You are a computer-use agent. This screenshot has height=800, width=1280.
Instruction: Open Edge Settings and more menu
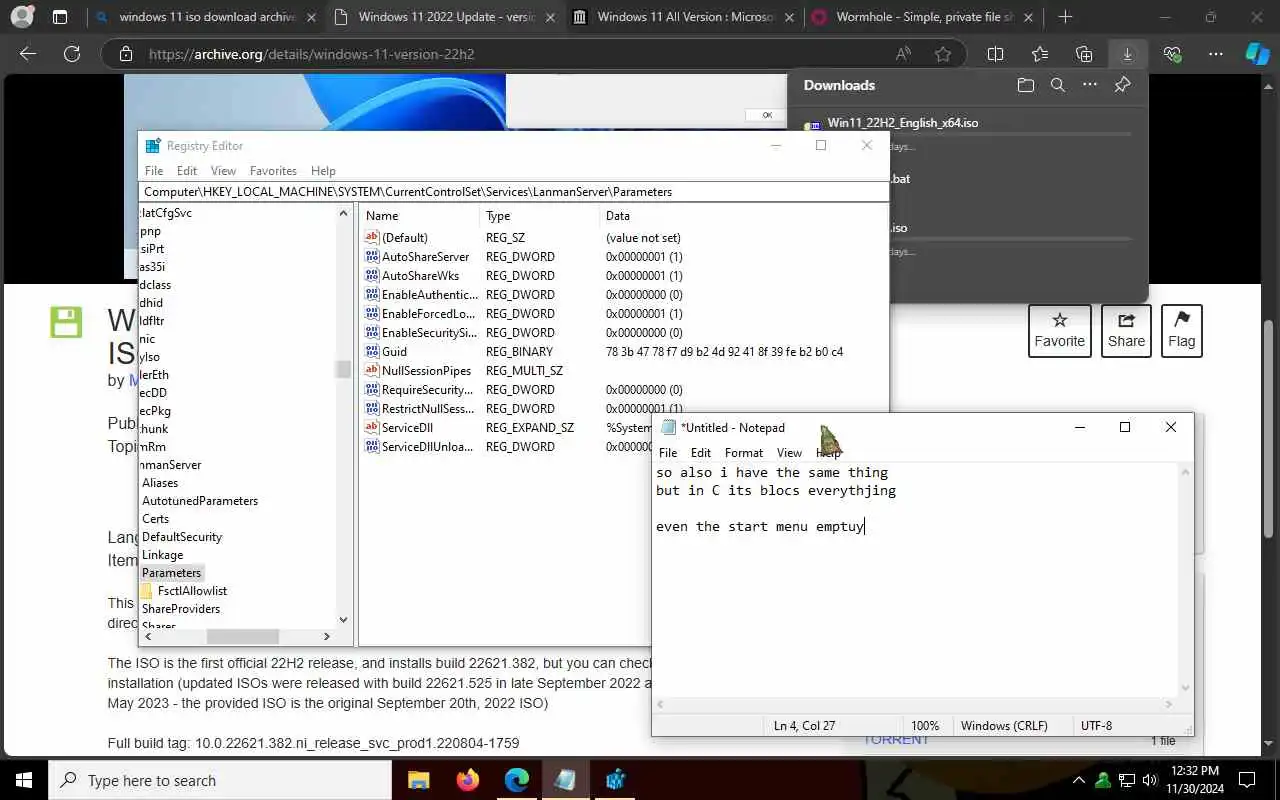click(1216, 54)
